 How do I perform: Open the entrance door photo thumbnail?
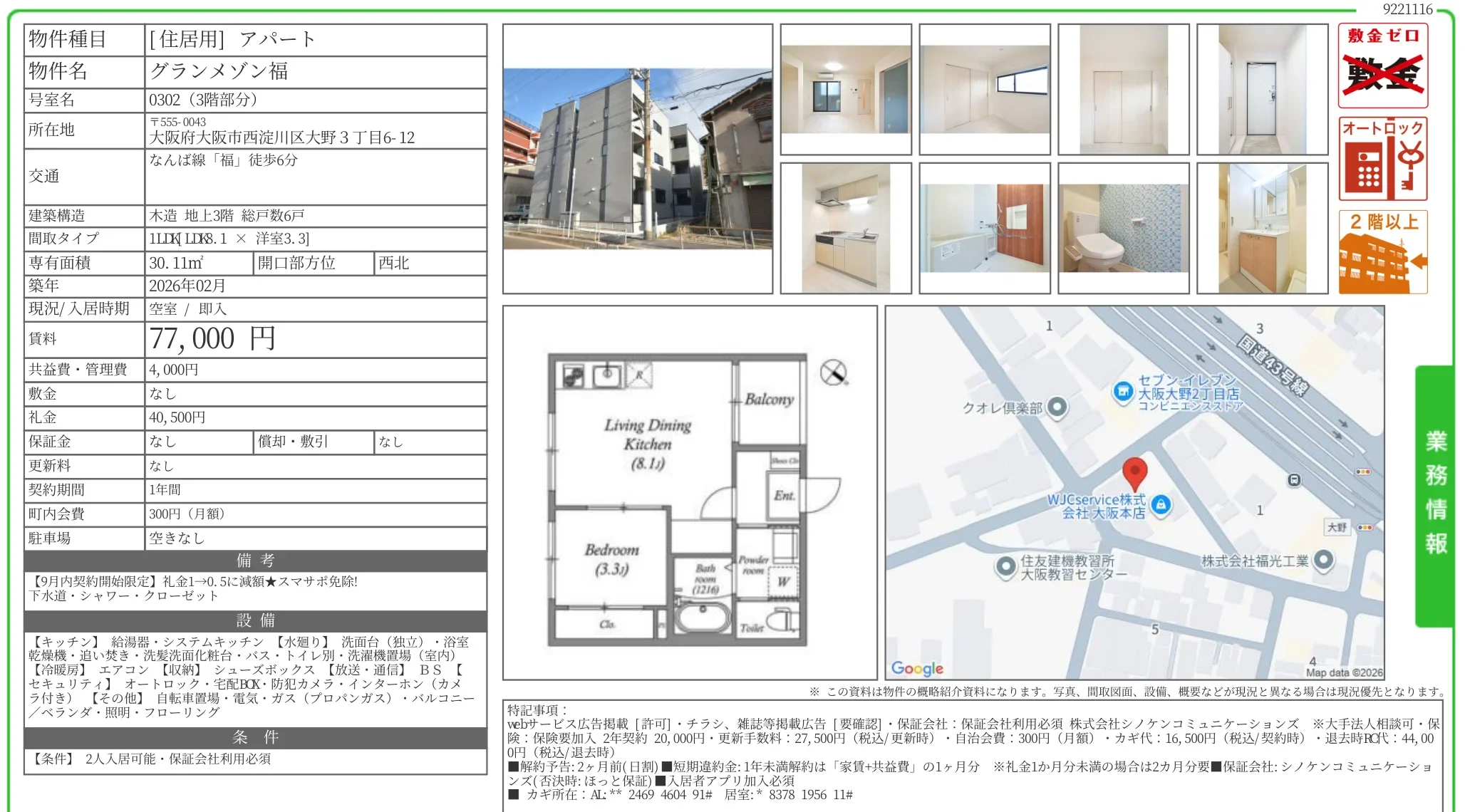pos(1263,90)
